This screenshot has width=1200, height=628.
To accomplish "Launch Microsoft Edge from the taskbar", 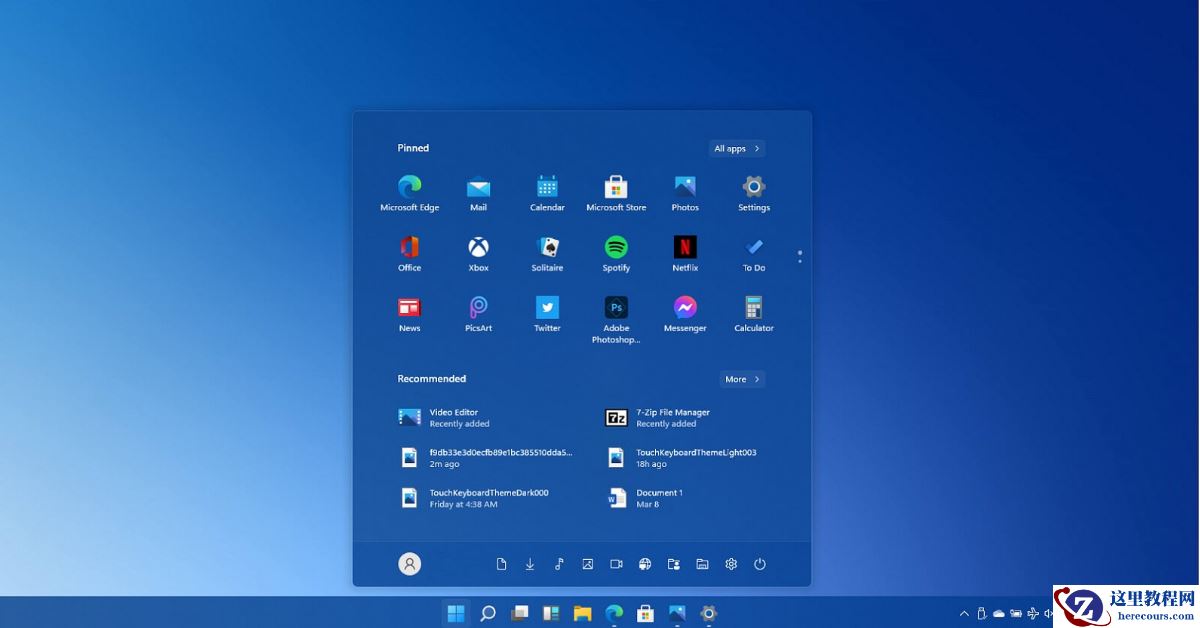I will [613, 613].
